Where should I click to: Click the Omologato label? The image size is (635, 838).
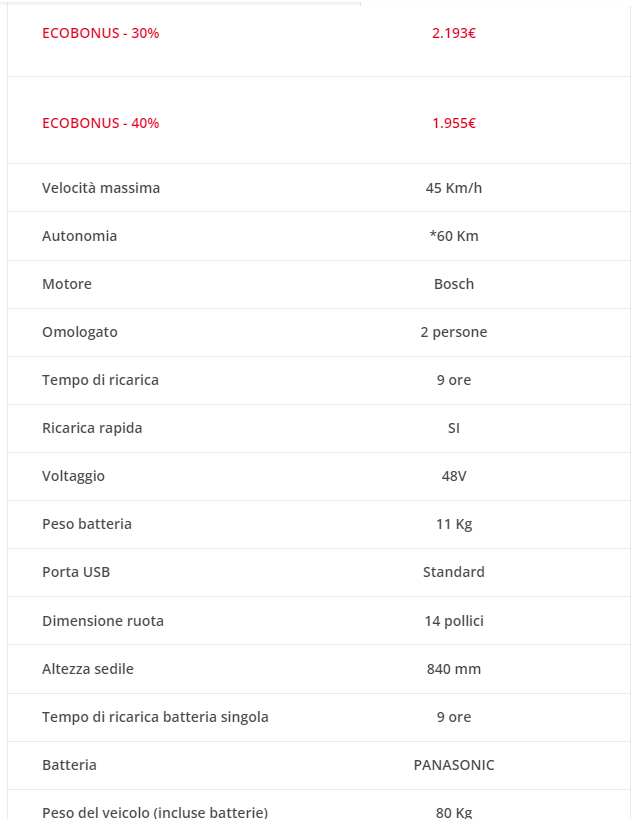80,332
